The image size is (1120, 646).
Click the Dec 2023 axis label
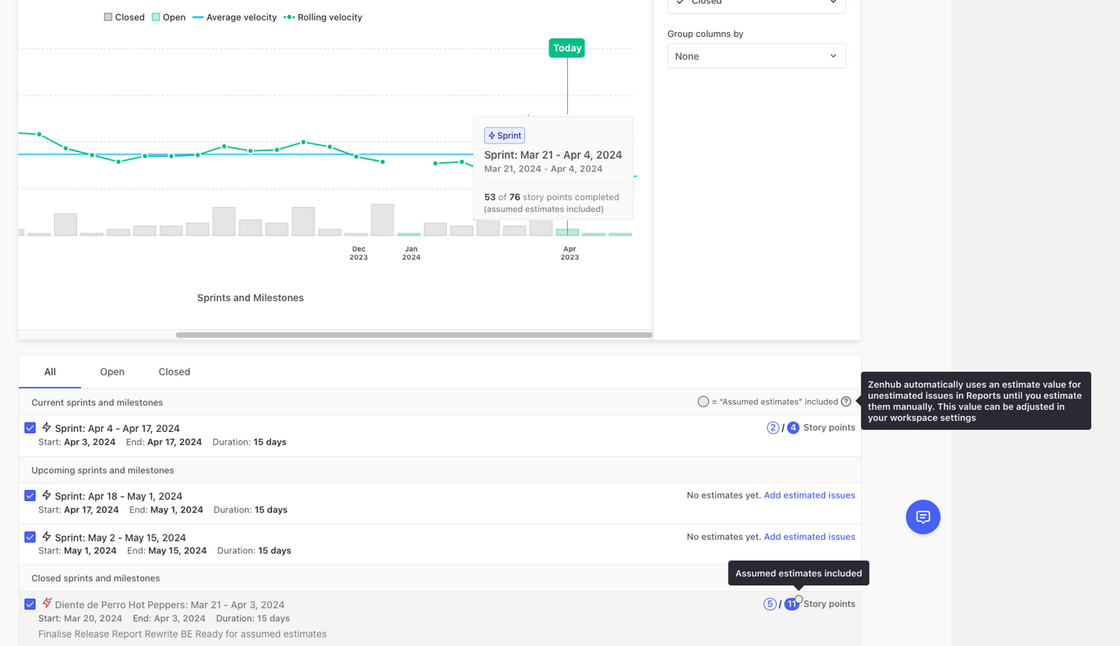pos(359,253)
